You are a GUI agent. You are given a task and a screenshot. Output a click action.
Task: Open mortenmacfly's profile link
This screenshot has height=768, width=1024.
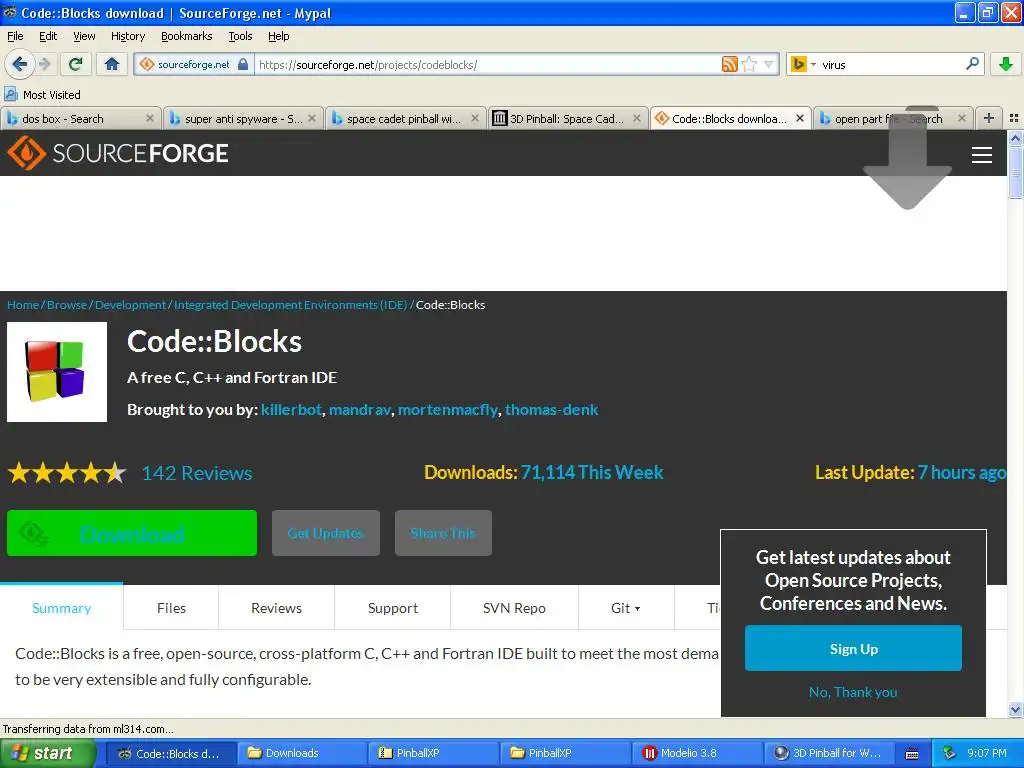(x=447, y=409)
